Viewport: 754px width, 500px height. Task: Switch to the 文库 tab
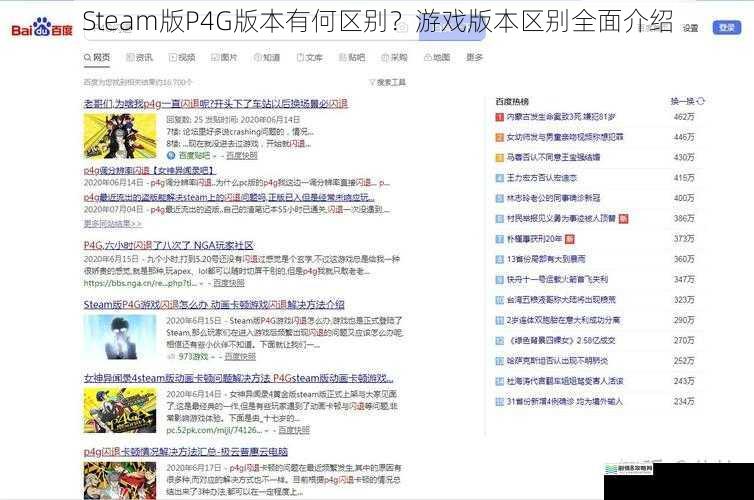(x=309, y=57)
